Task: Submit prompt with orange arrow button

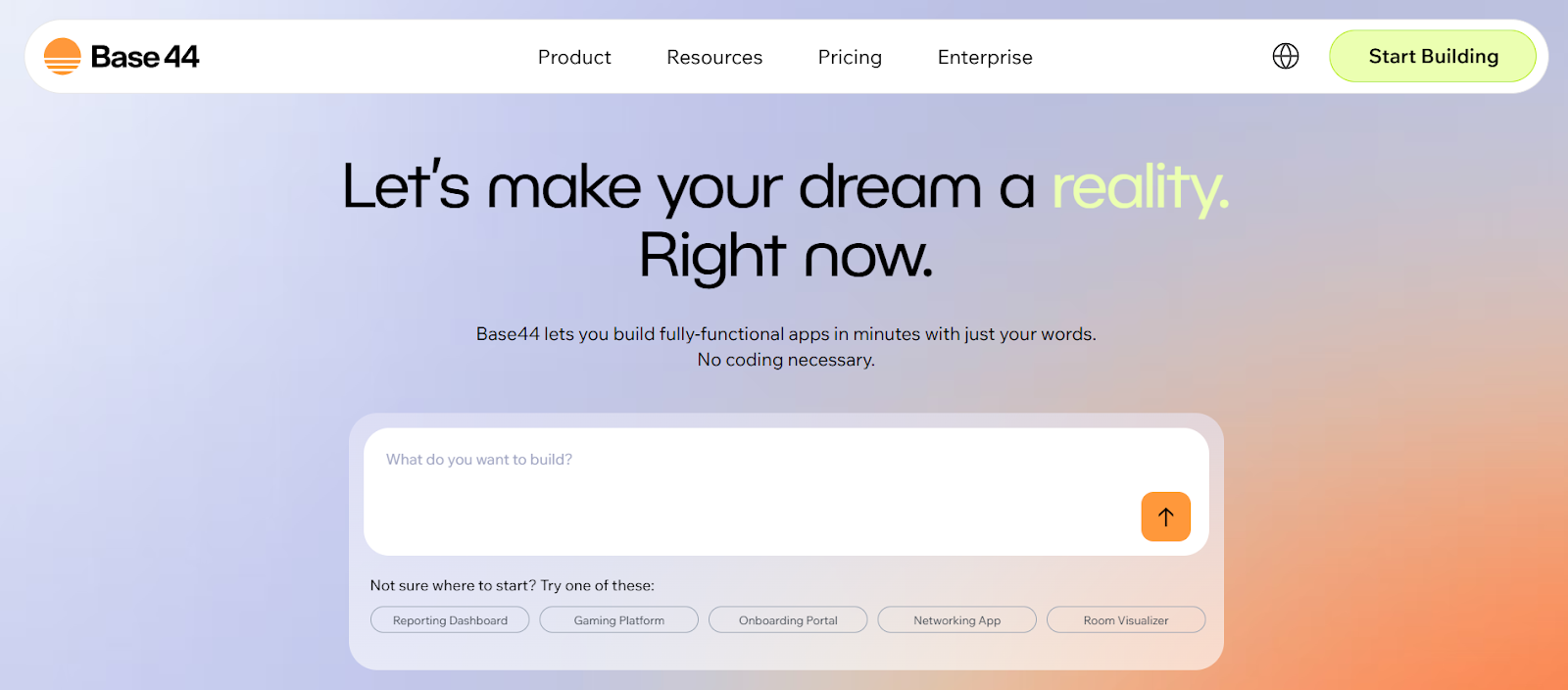Action: (x=1165, y=517)
